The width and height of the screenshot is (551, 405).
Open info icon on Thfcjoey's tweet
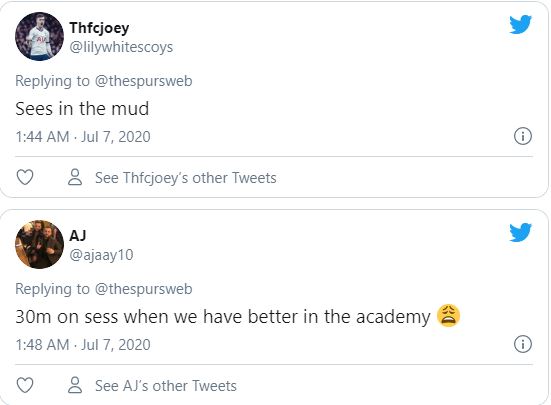tap(523, 136)
